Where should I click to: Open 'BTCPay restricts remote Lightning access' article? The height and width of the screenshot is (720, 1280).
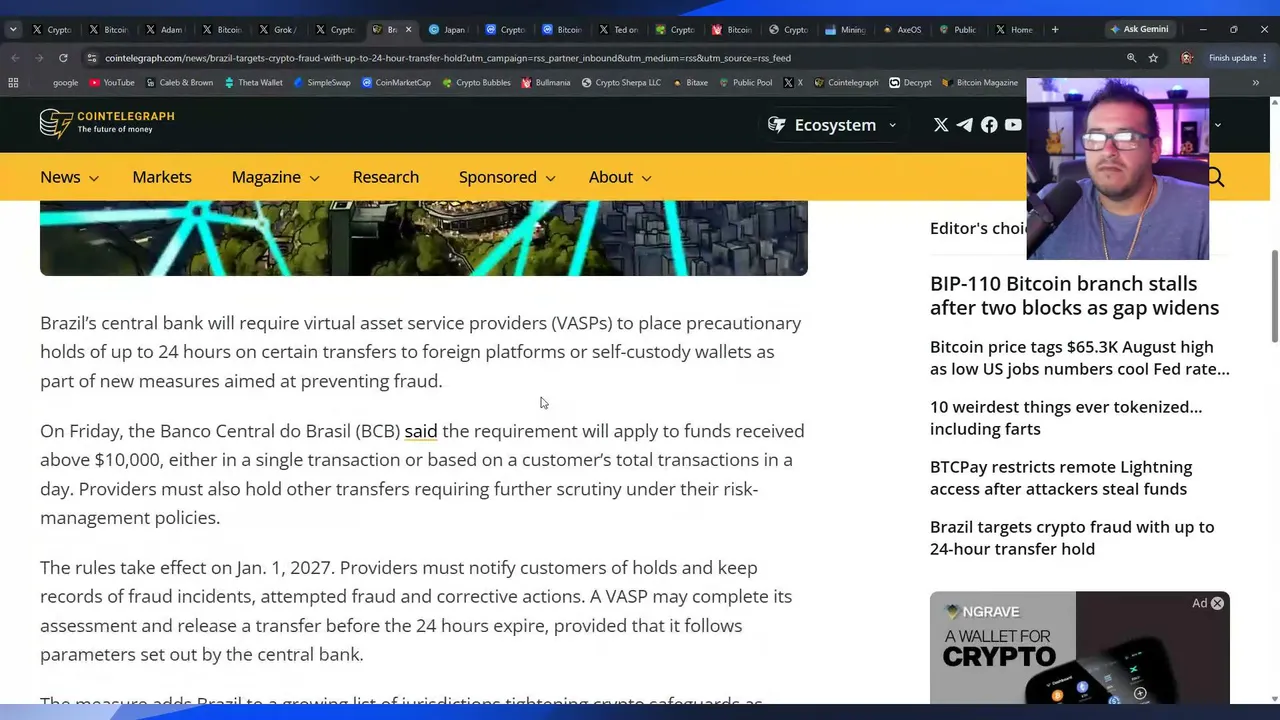[x=1061, y=478]
